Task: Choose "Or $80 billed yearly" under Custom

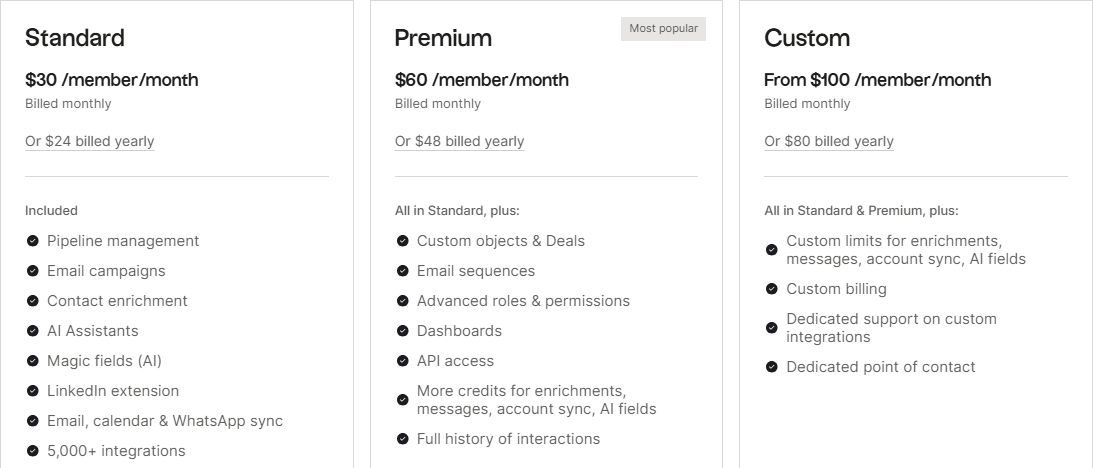Action: [x=829, y=142]
